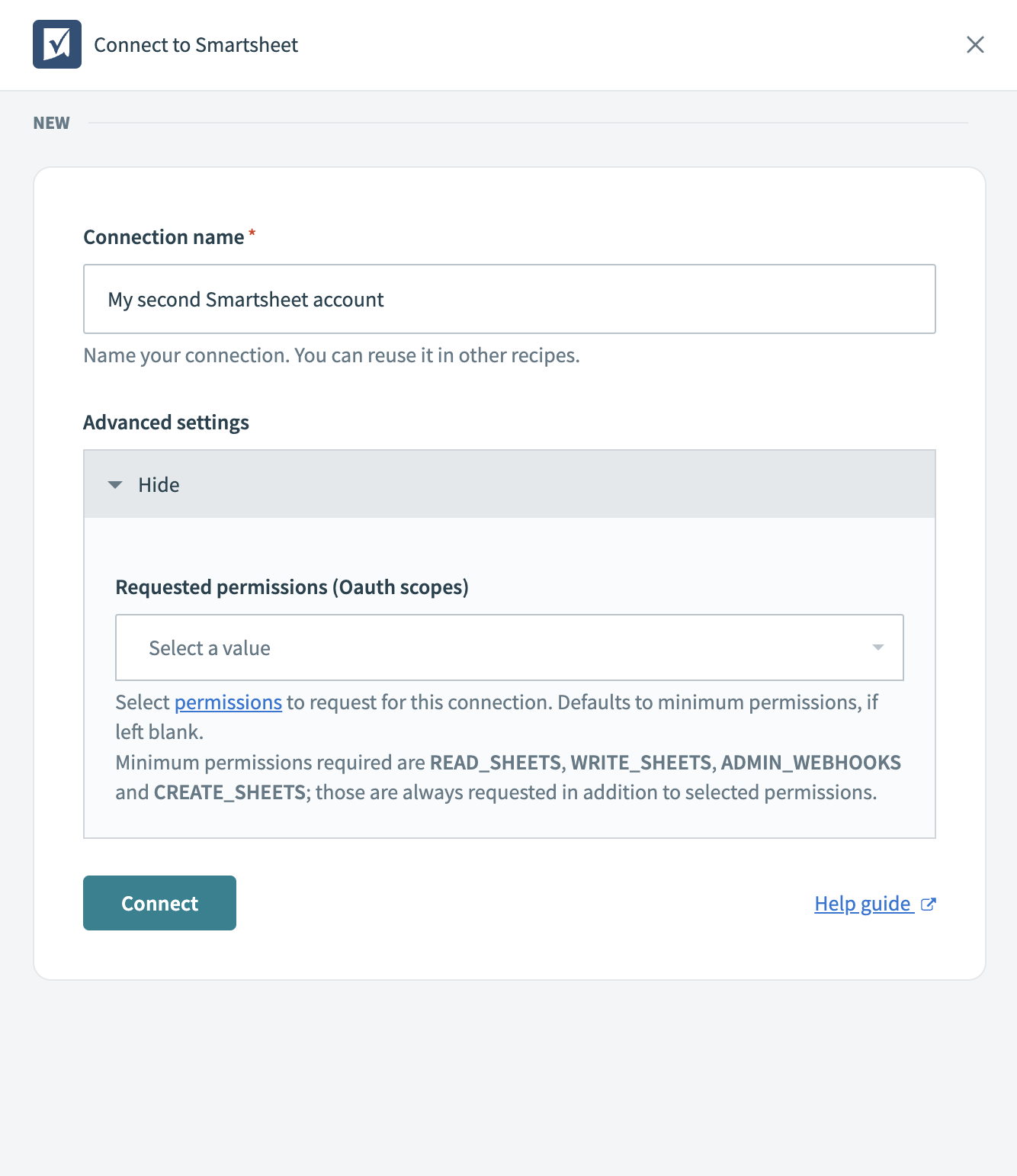1017x1176 pixels.
Task: Select the NEW step in the progress bar
Action: pos(50,122)
